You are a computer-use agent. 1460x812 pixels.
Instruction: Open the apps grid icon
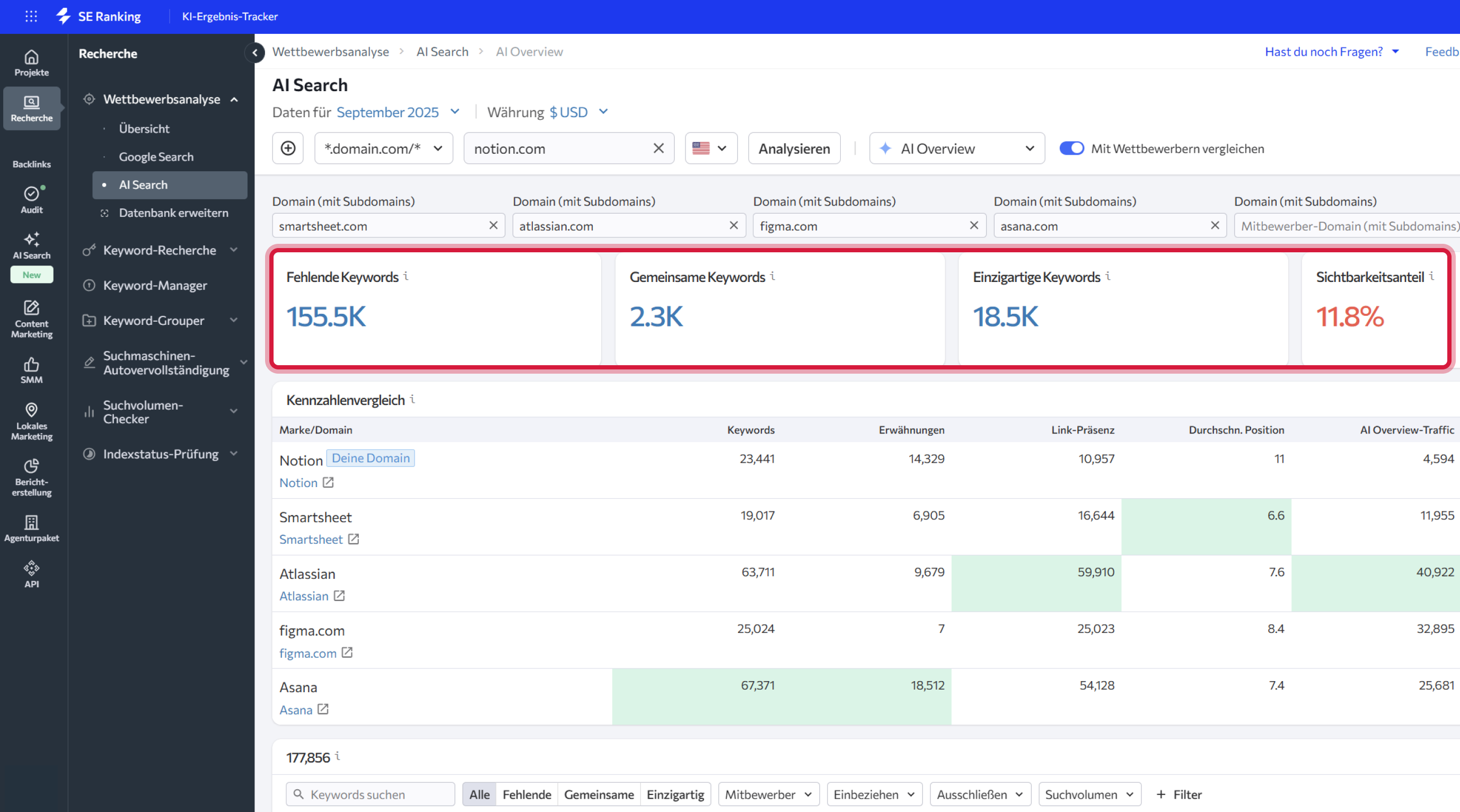pos(31,16)
